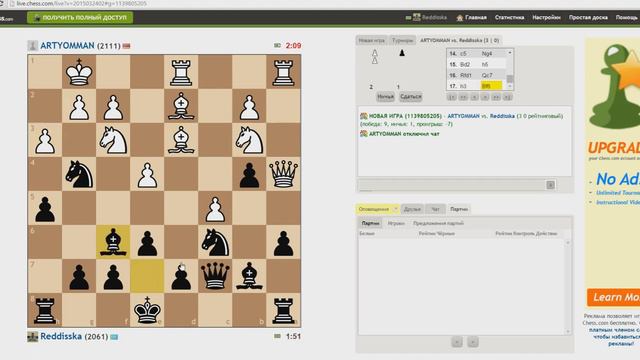
Task: Click the game chat input field
Action: tap(451, 185)
